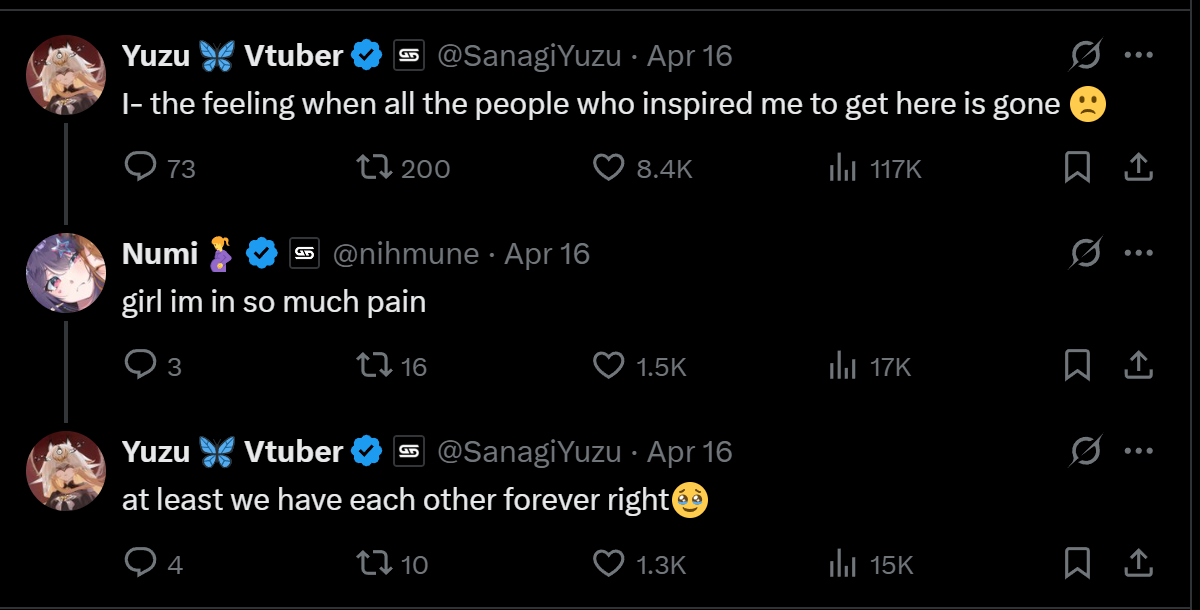Share Yuzu's first tweet
This screenshot has width=1200, height=610.
pyautogui.click(x=1138, y=168)
